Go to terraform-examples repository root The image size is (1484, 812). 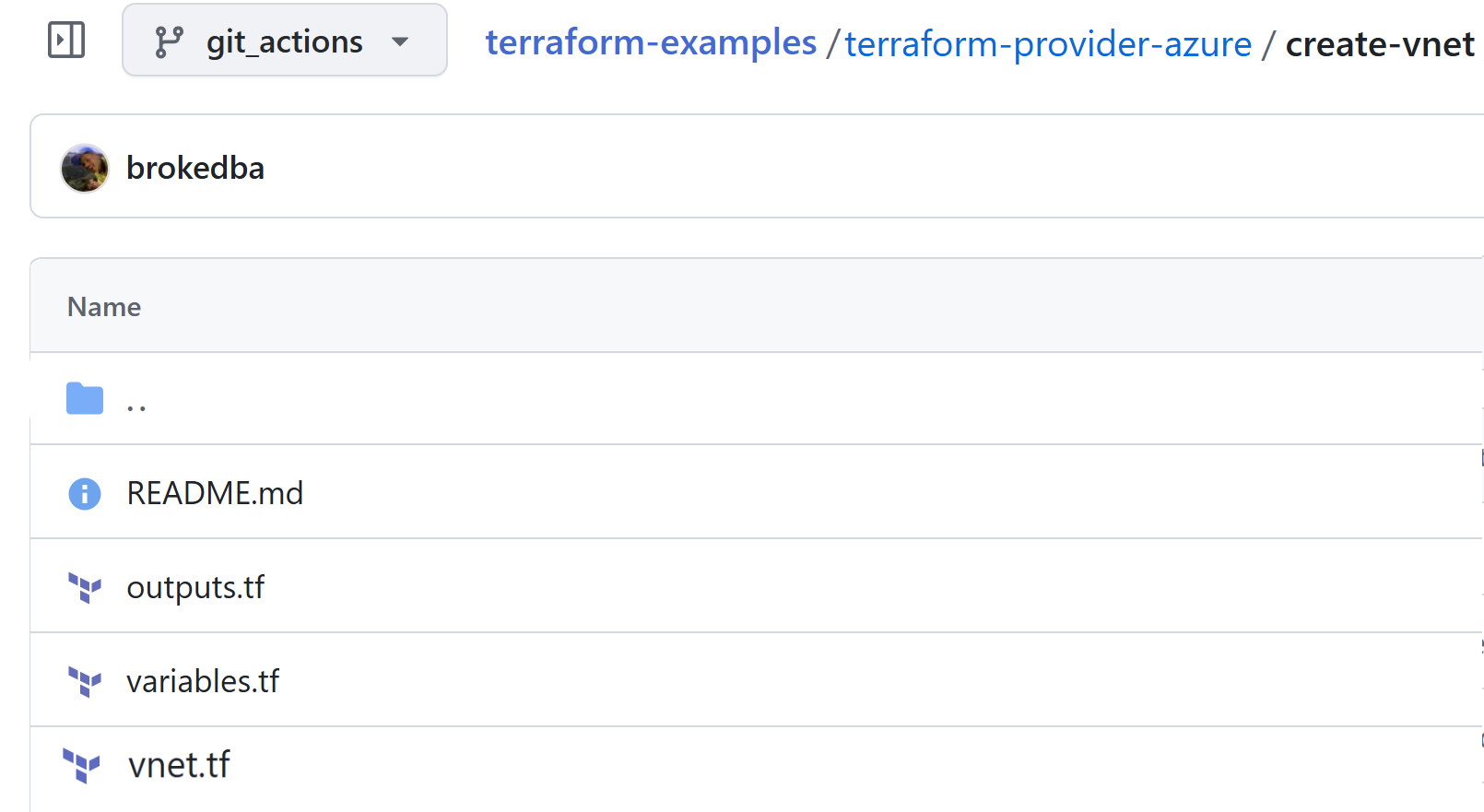[x=651, y=42]
